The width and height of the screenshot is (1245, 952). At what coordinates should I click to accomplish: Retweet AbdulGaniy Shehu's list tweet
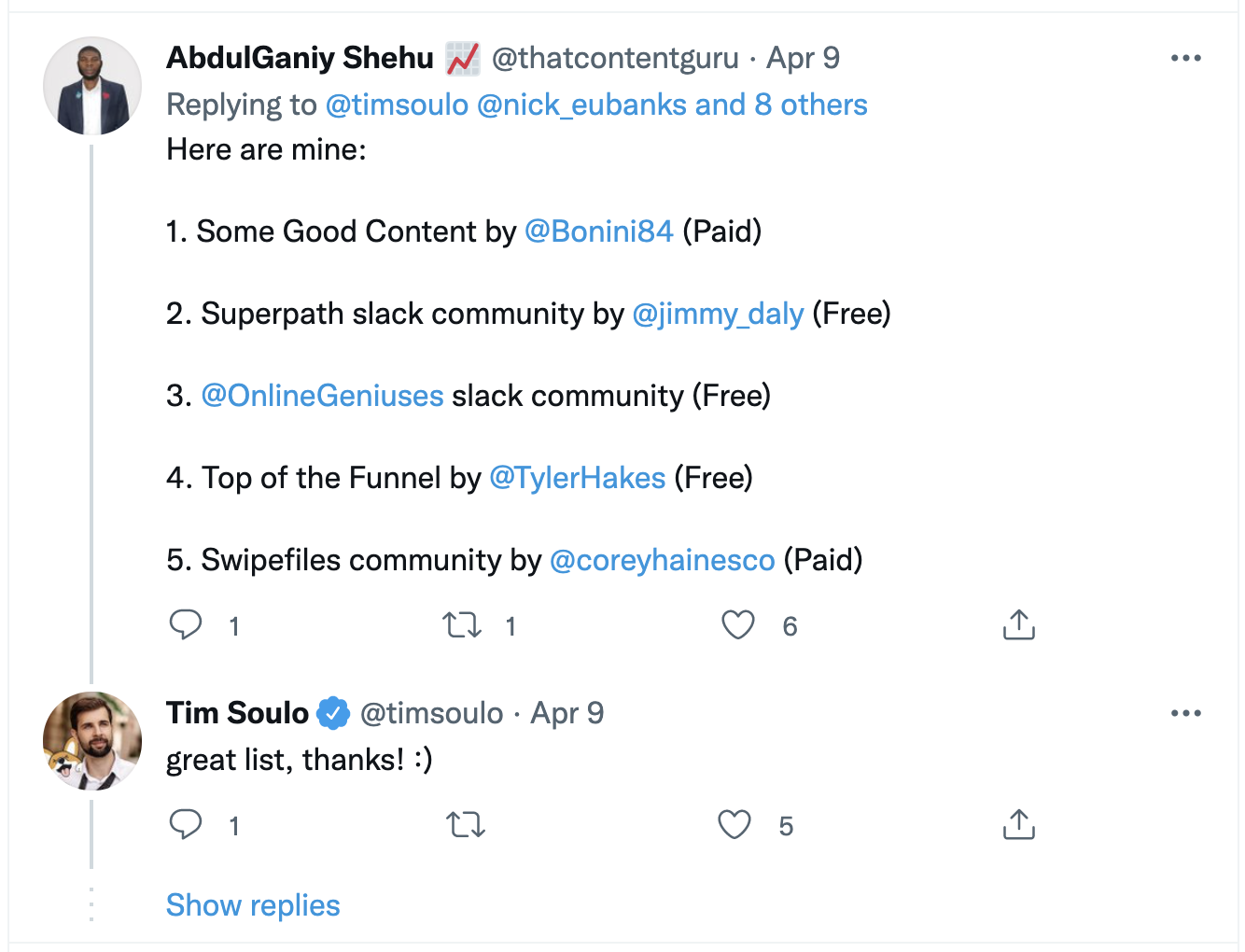(x=462, y=624)
